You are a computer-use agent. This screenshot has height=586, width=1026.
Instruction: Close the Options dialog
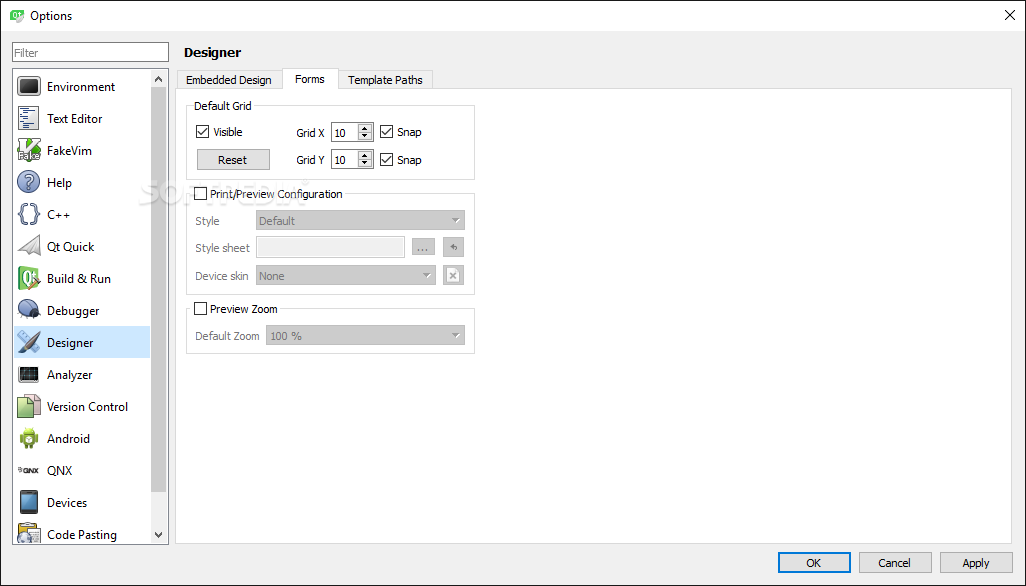point(1010,15)
